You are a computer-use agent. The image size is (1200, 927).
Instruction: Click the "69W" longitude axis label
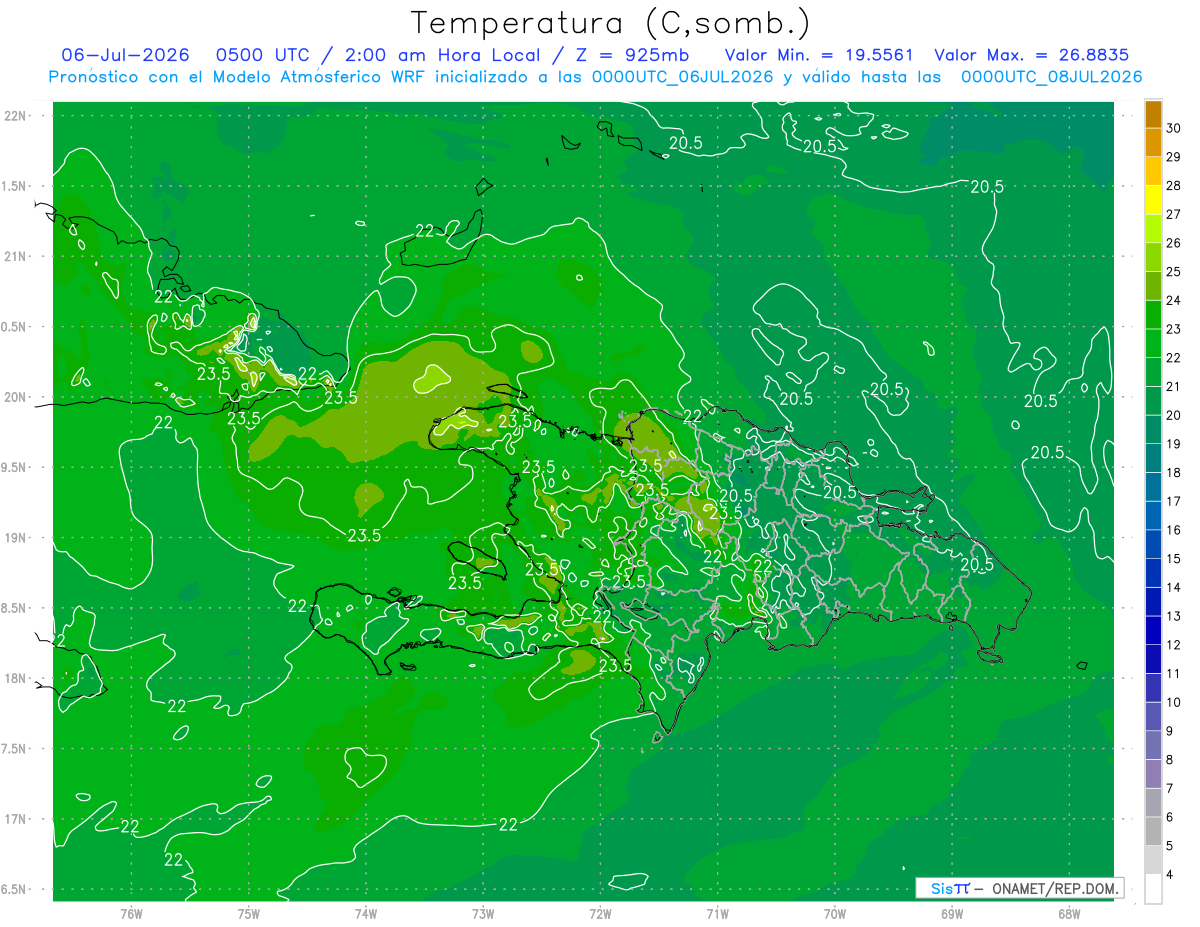[951, 913]
